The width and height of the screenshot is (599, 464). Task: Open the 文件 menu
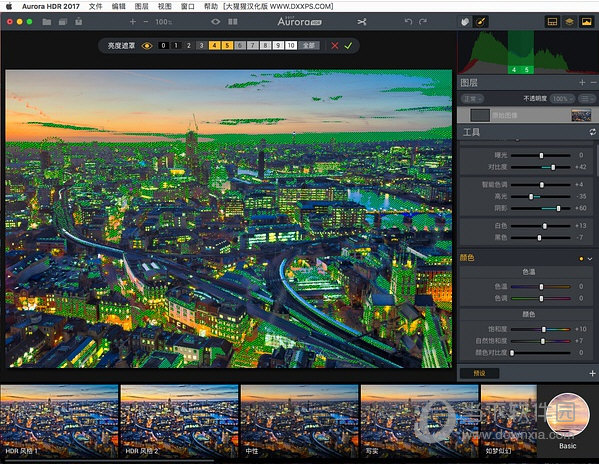click(96, 6)
